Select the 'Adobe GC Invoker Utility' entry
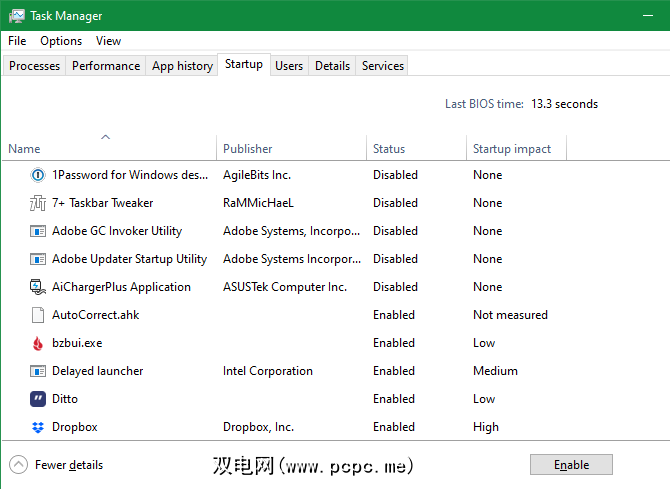This screenshot has width=670, height=489. click(117, 231)
